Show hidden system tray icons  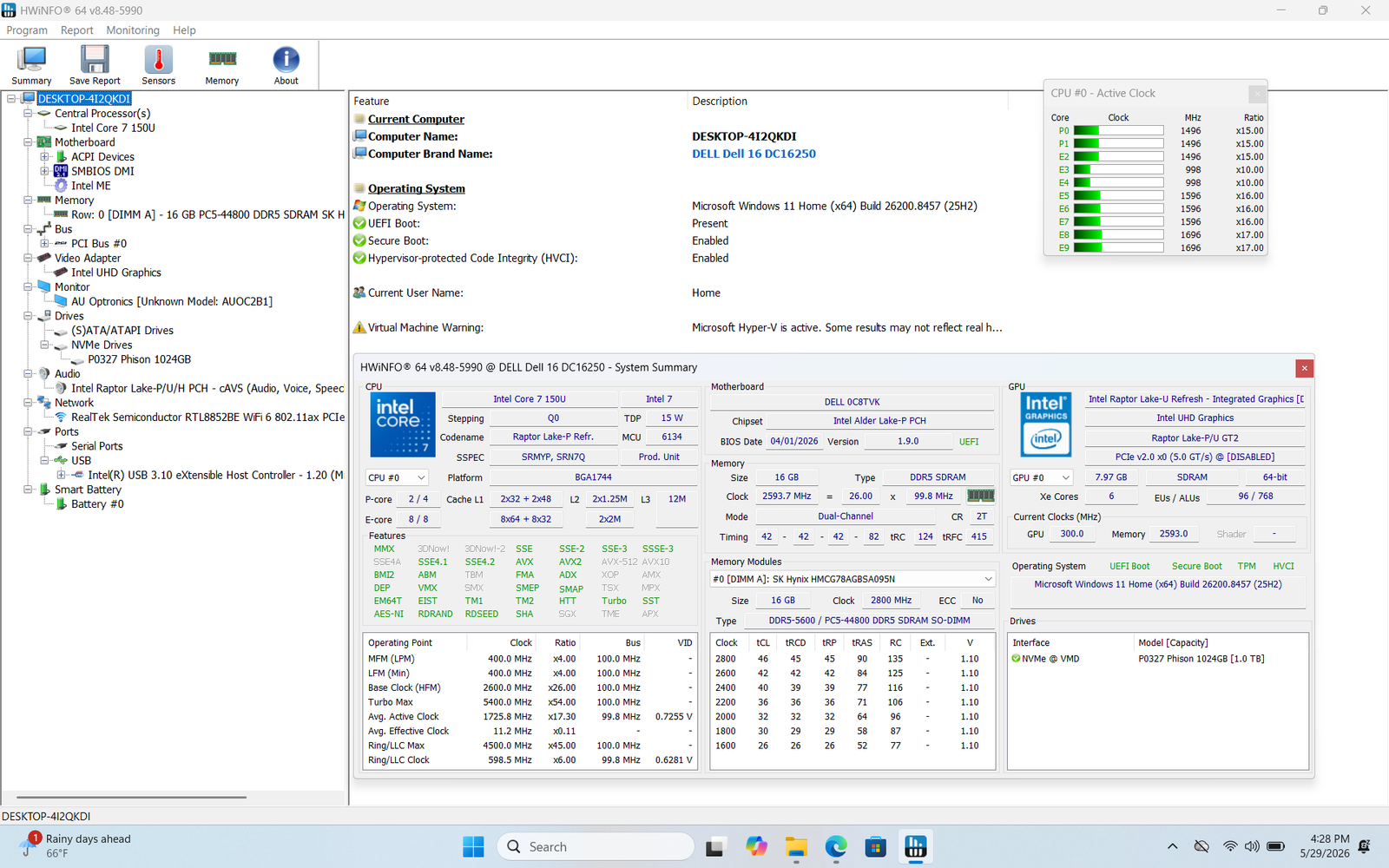[1172, 846]
